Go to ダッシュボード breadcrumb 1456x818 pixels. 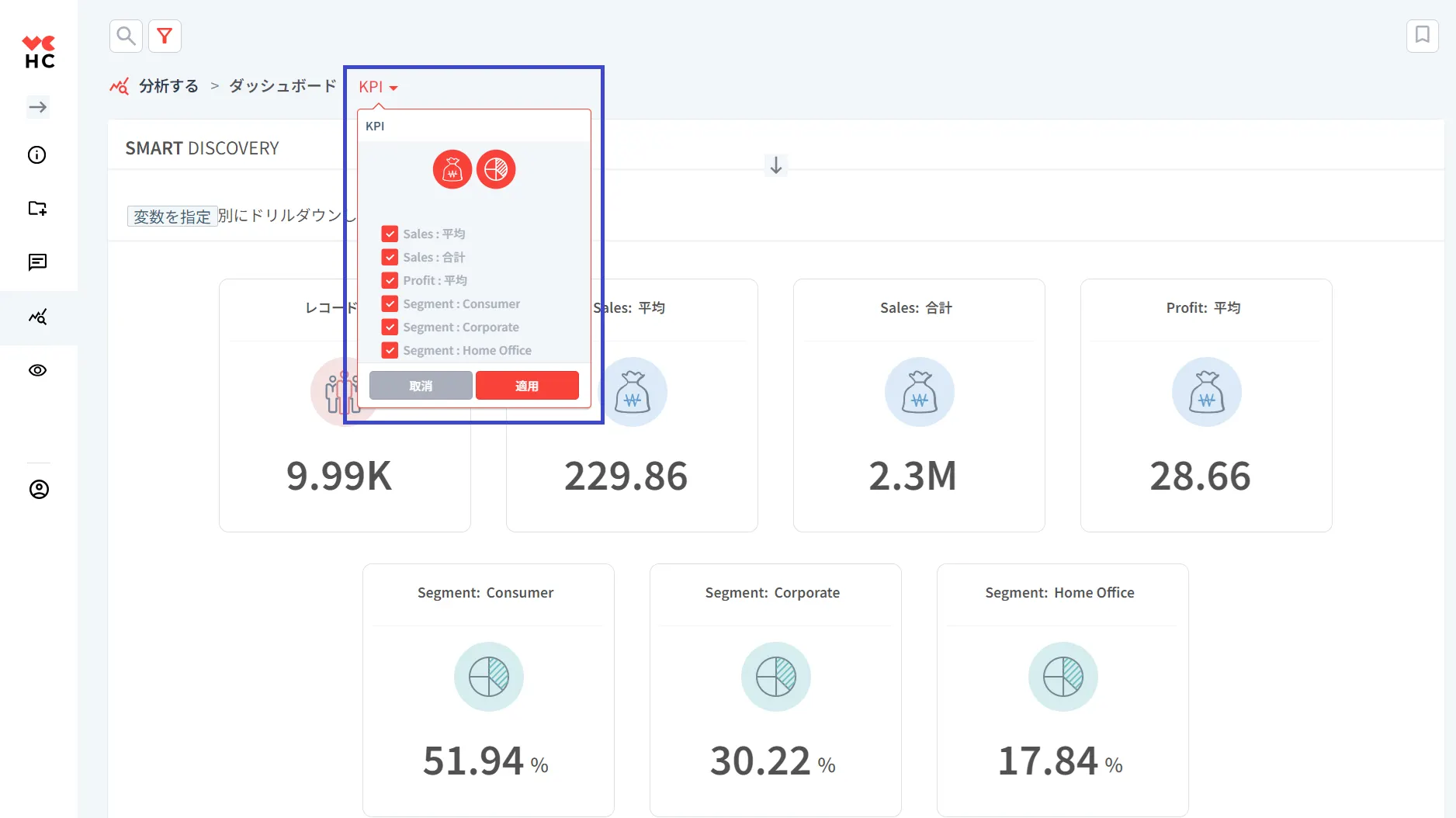pos(283,86)
